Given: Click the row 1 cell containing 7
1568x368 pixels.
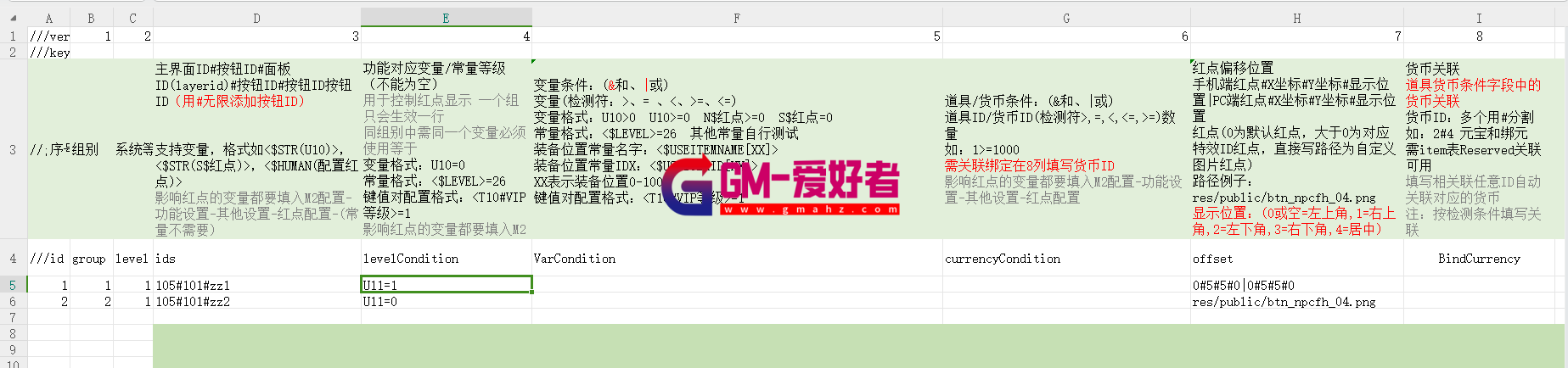Looking at the screenshot, I should point(1296,36).
